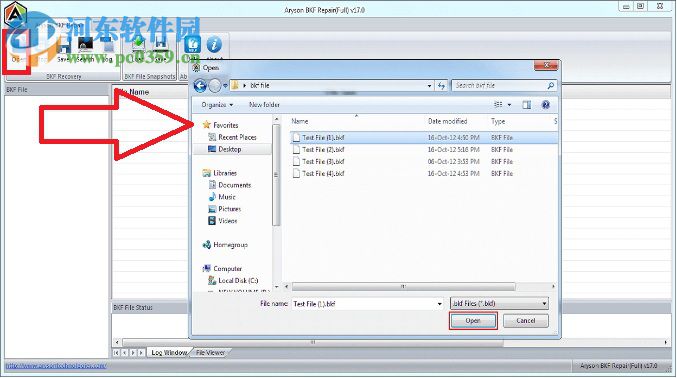Select Test File (3).bkf

(323, 162)
